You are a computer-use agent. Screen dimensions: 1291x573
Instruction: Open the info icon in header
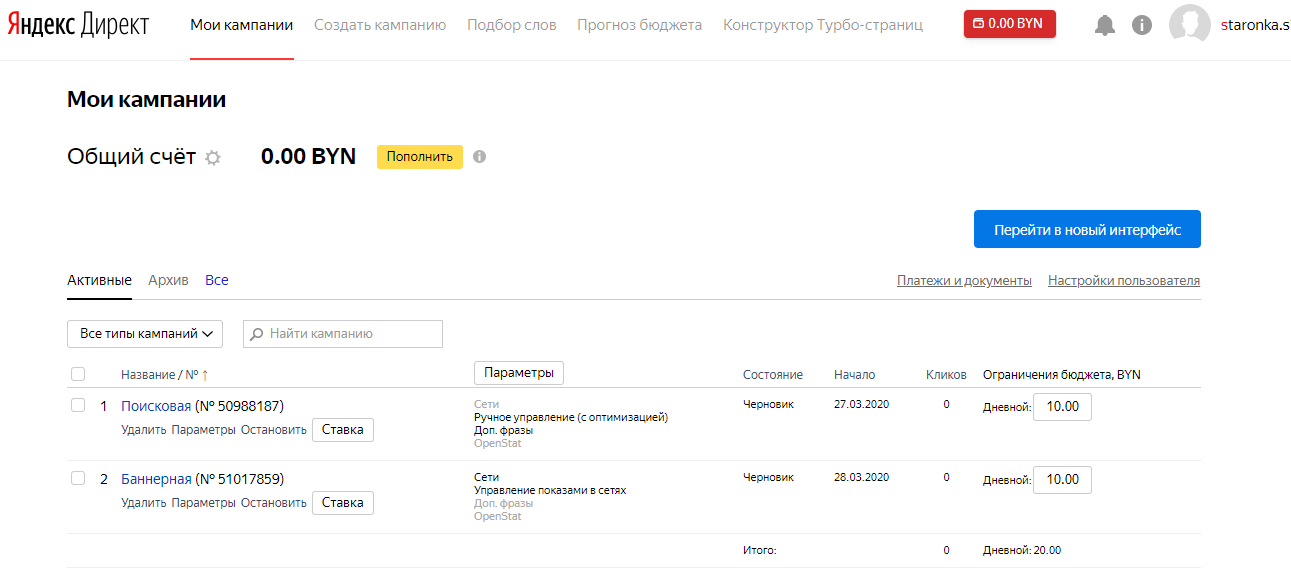(x=1142, y=25)
